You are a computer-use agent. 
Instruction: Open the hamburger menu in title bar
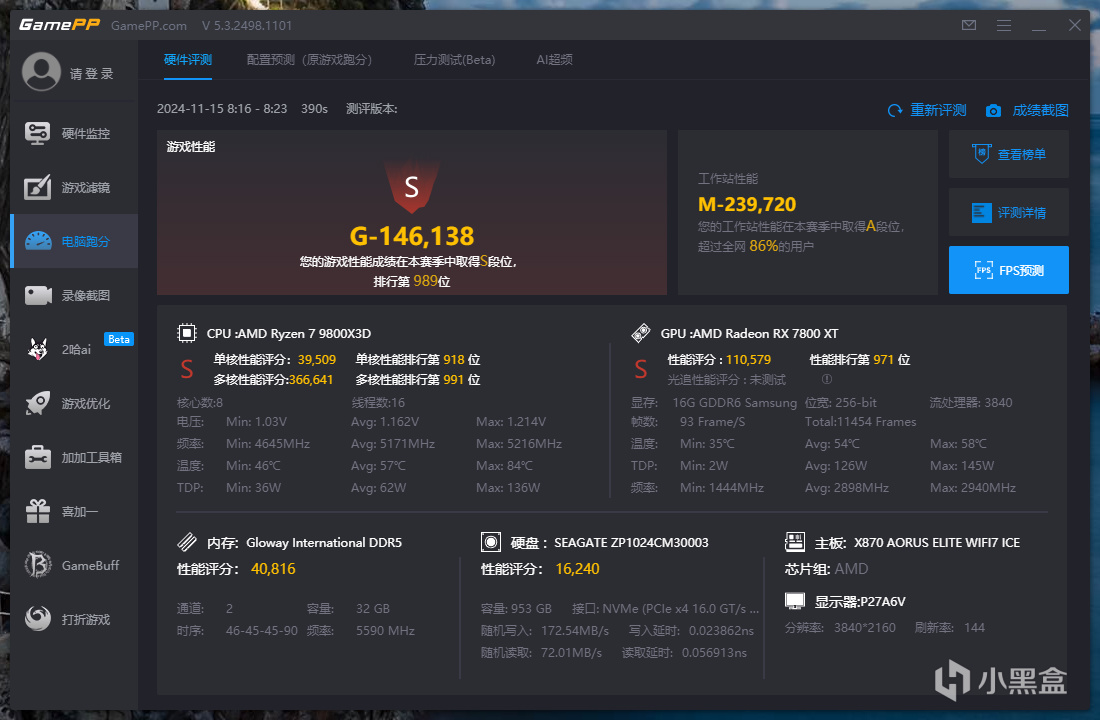tap(1004, 25)
